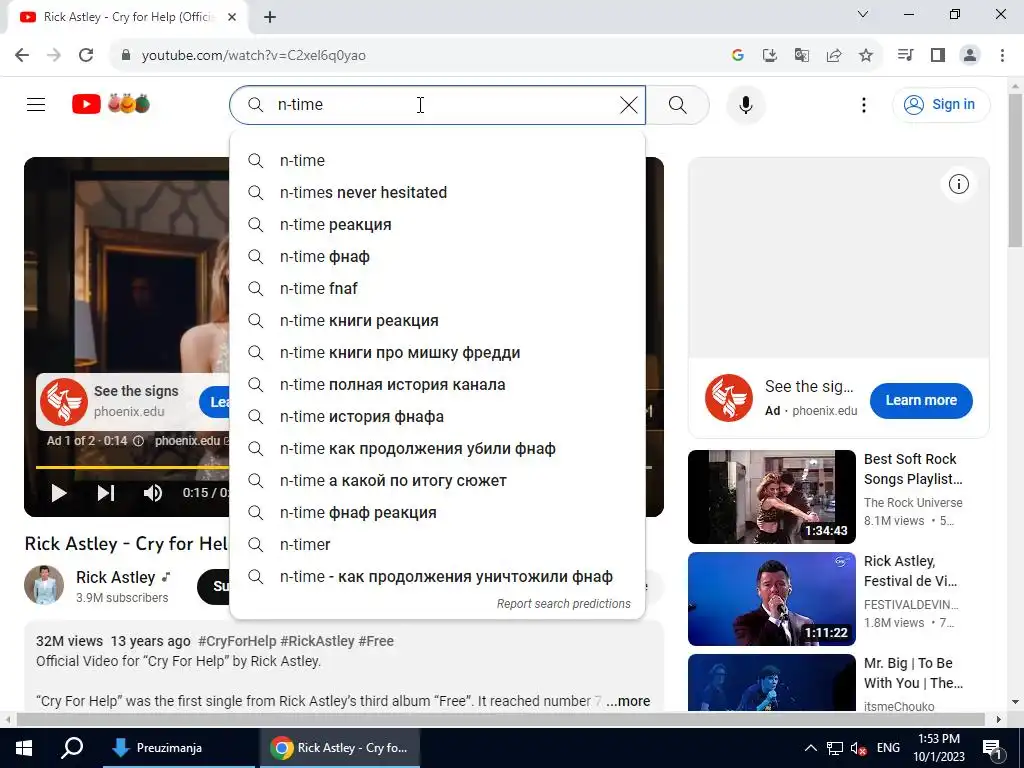Choose suggestion 'n-time книги реакция'
Viewport: 1024px width, 768px height.
(438, 321)
